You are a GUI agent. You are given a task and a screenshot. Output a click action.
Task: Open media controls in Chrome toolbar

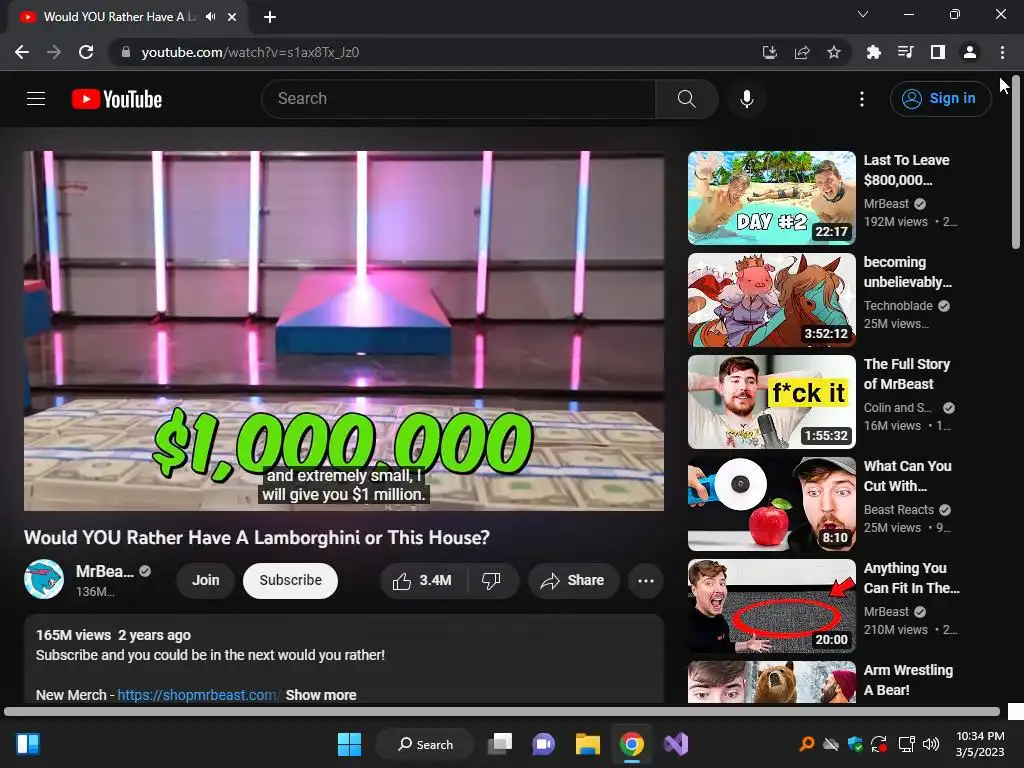click(x=906, y=52)
